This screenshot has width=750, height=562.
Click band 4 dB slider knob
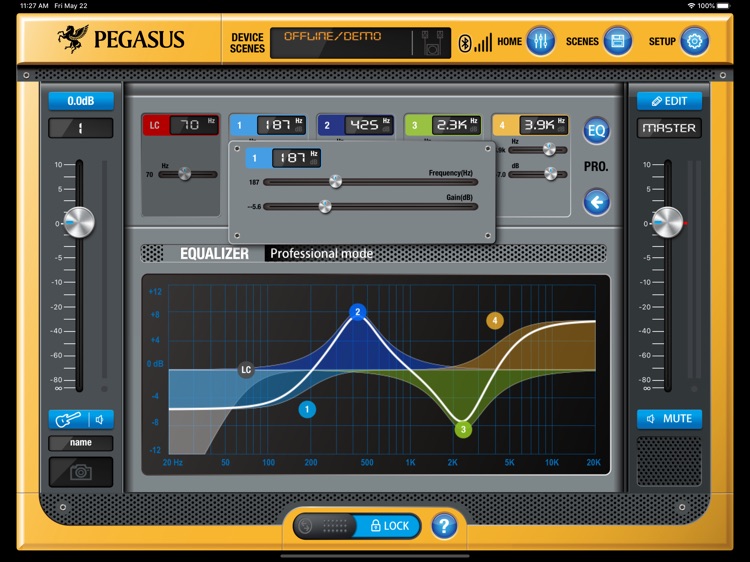click(x=551, y=174)
